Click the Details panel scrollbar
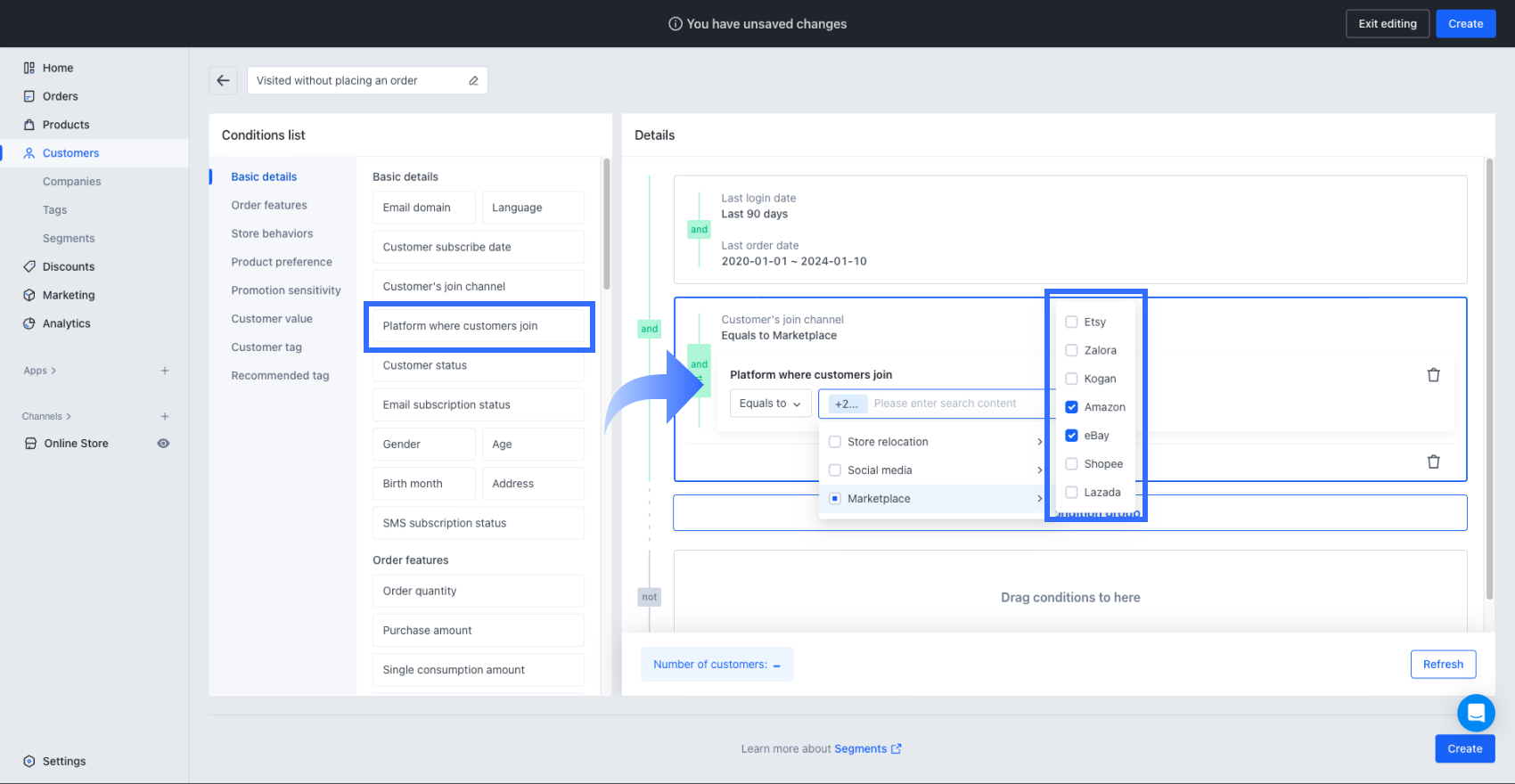The width and height of the screenshot is (1515, 784). (1489, 379)
